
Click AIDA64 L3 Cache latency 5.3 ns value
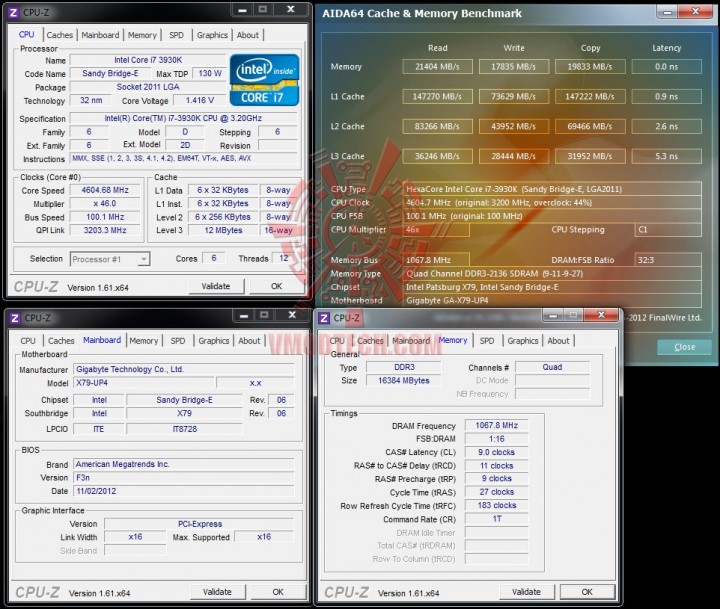pos(667,156)
